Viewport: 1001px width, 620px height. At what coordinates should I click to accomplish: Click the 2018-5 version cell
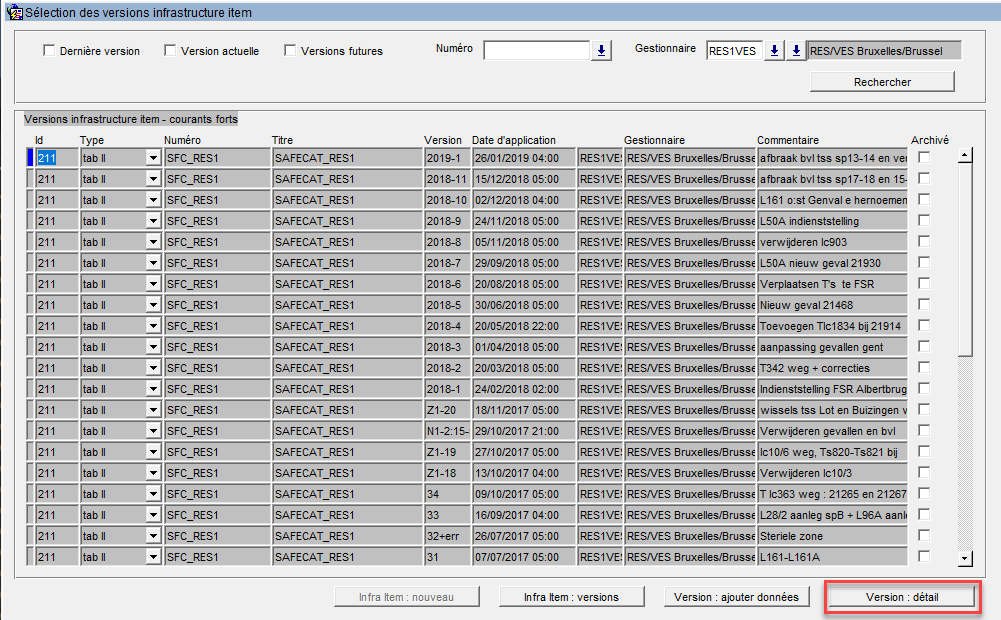point(448,305)
